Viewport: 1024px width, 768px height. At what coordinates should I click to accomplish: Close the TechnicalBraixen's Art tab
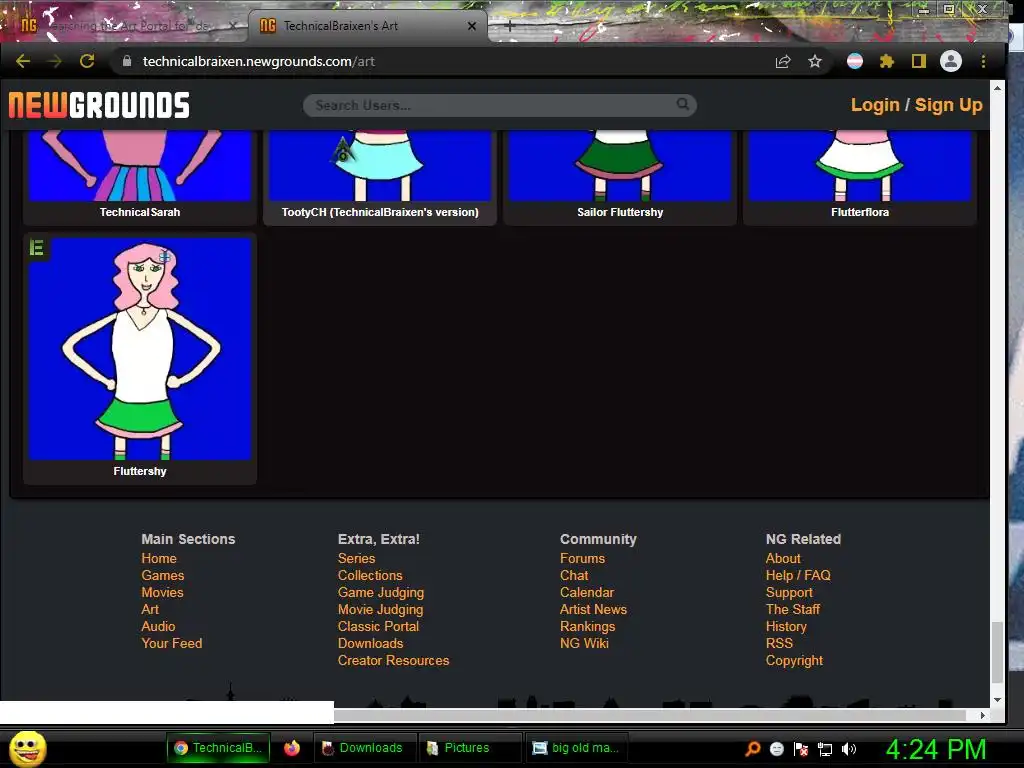pyautogui.click(x=472, y=26)
